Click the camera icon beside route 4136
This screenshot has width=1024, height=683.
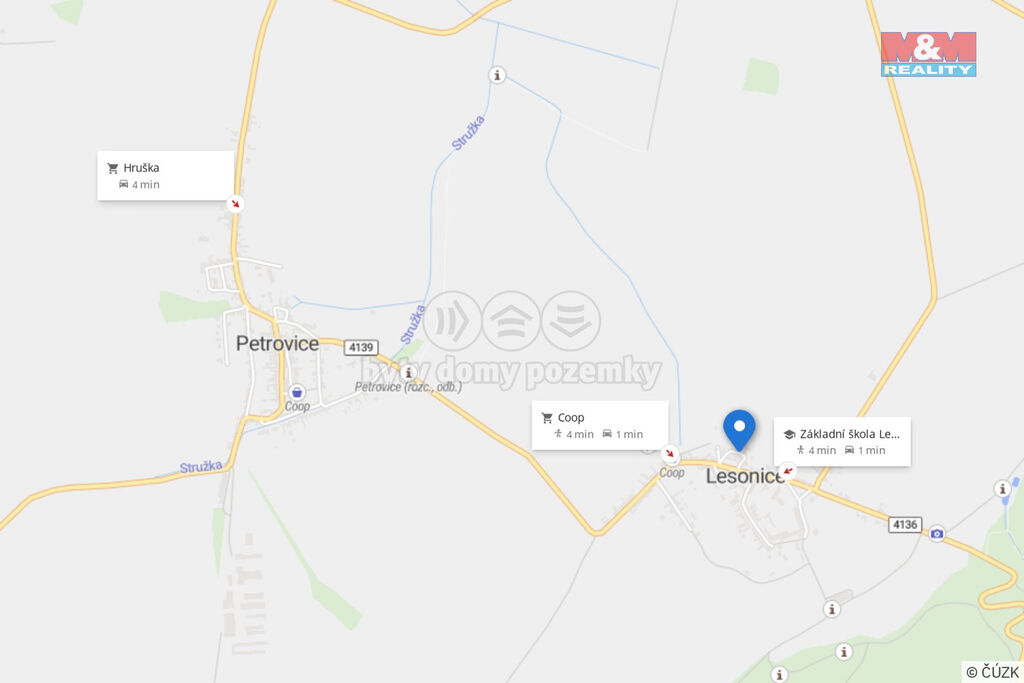coord(937,533)
